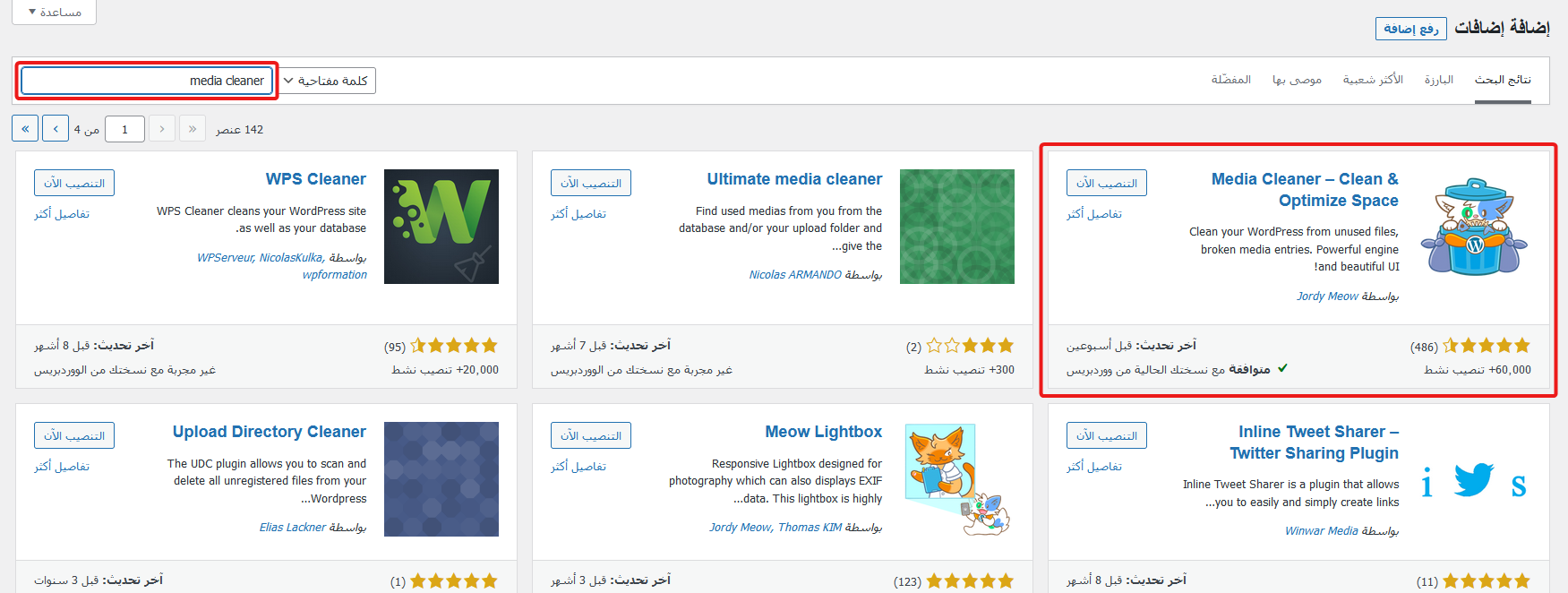
Task: Install WPS Cleaner now
Action: tap(74, 183)
